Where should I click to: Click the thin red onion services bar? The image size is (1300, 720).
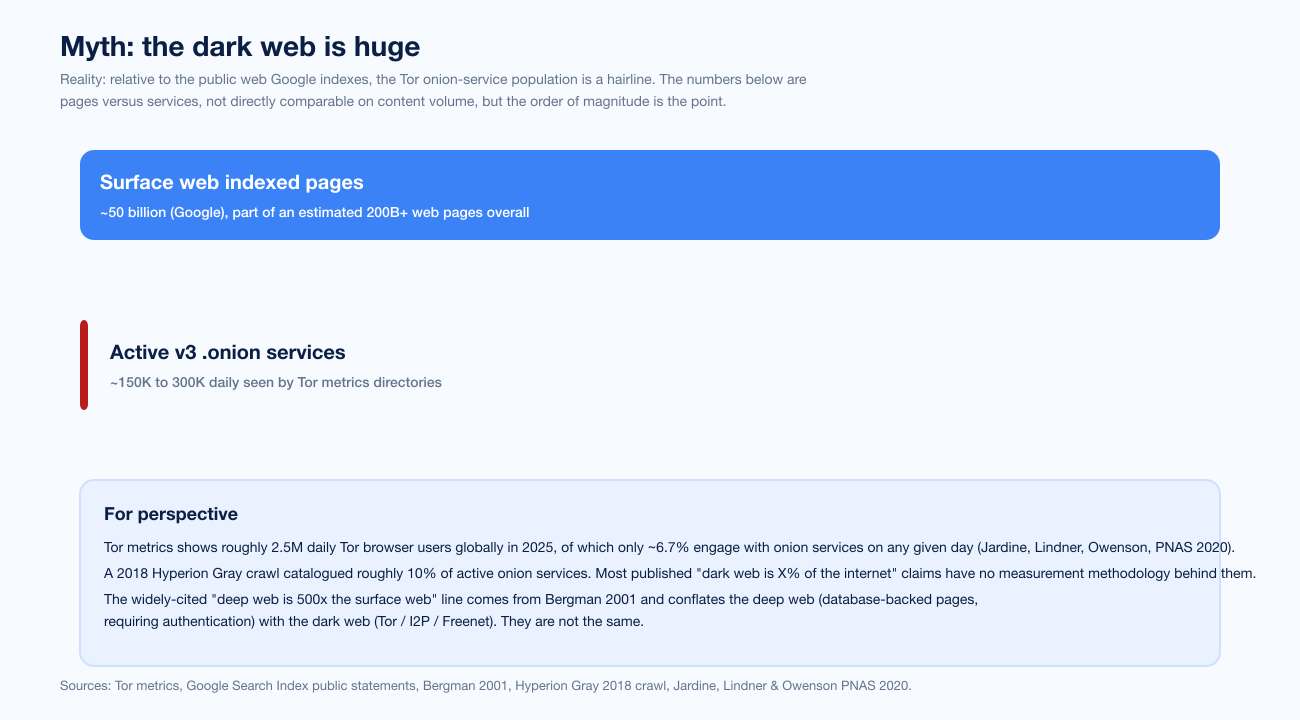(x=84, y=365)
